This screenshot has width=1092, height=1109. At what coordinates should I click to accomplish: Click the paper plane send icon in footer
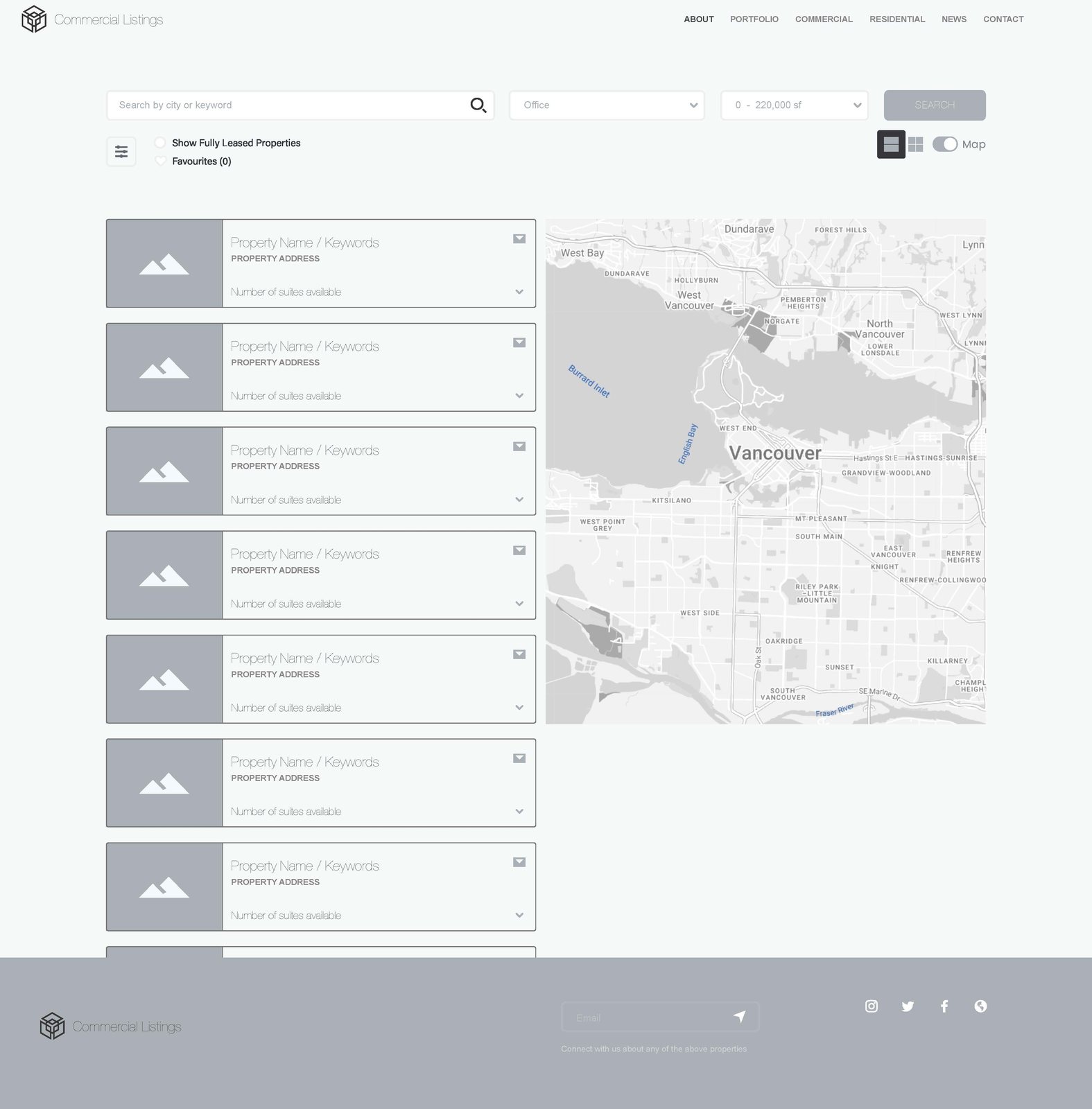740,1017
